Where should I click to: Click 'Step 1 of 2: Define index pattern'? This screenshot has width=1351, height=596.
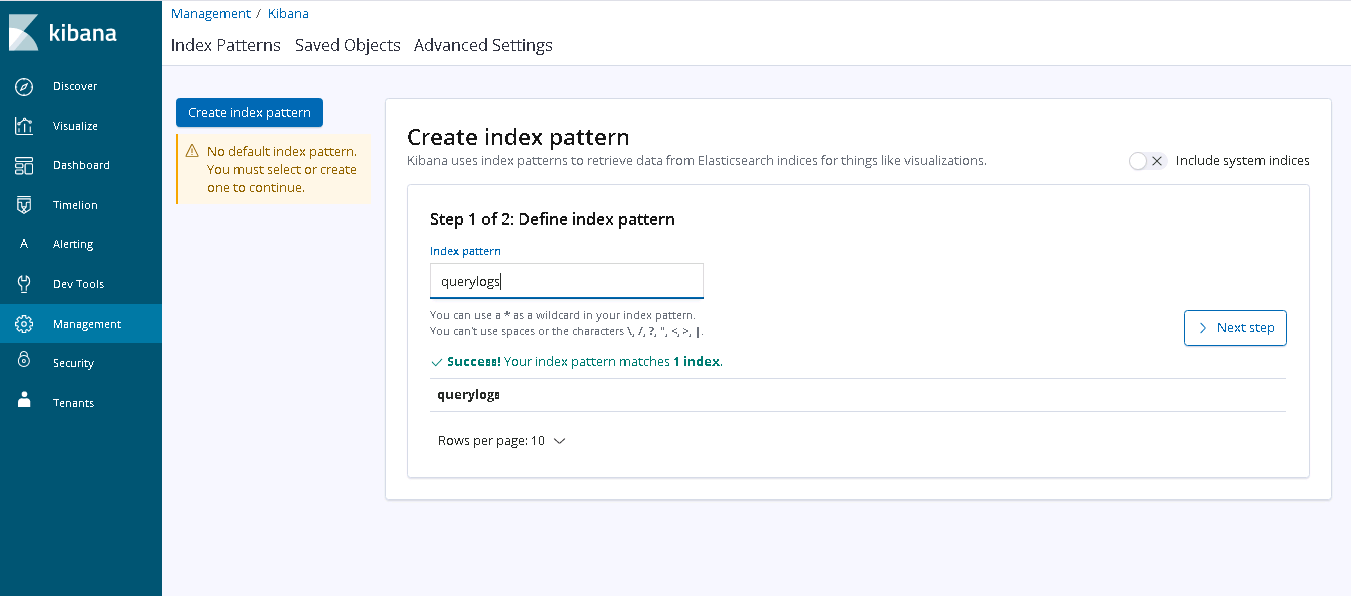552,219
